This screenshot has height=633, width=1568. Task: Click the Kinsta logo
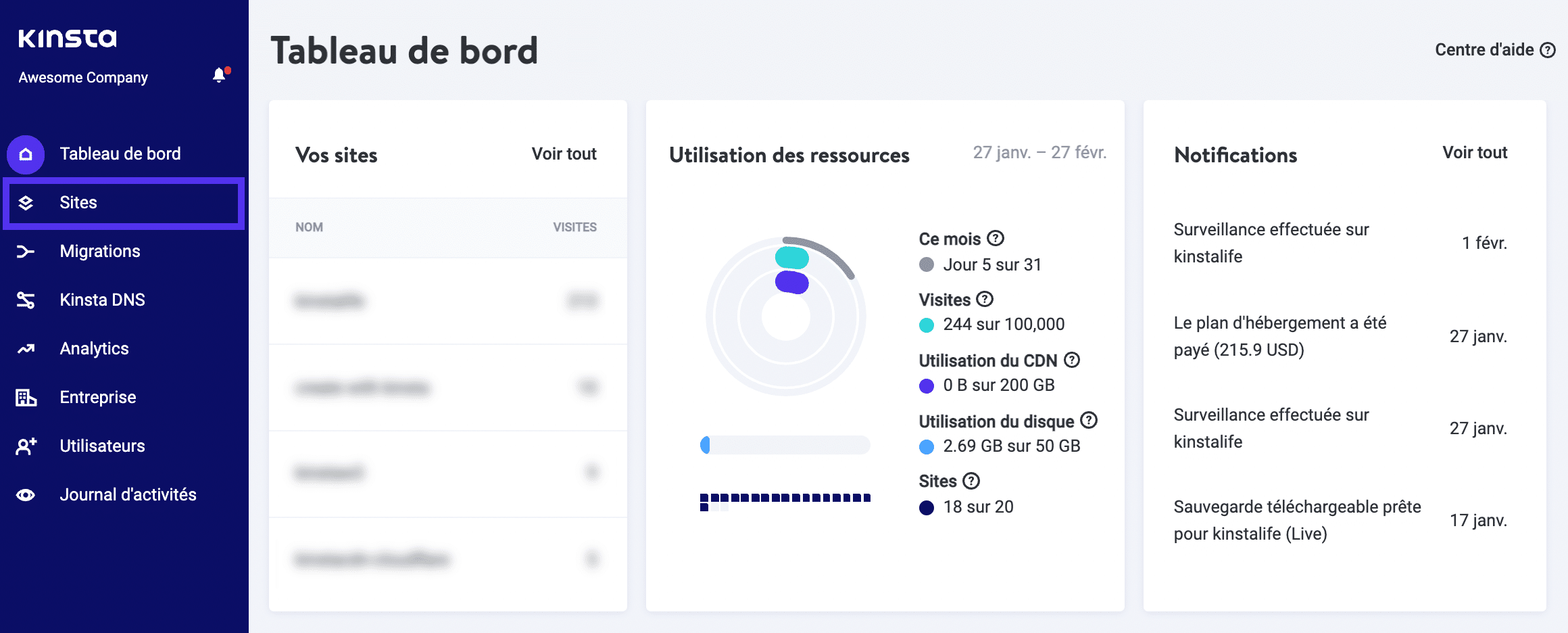coord(68,39)
